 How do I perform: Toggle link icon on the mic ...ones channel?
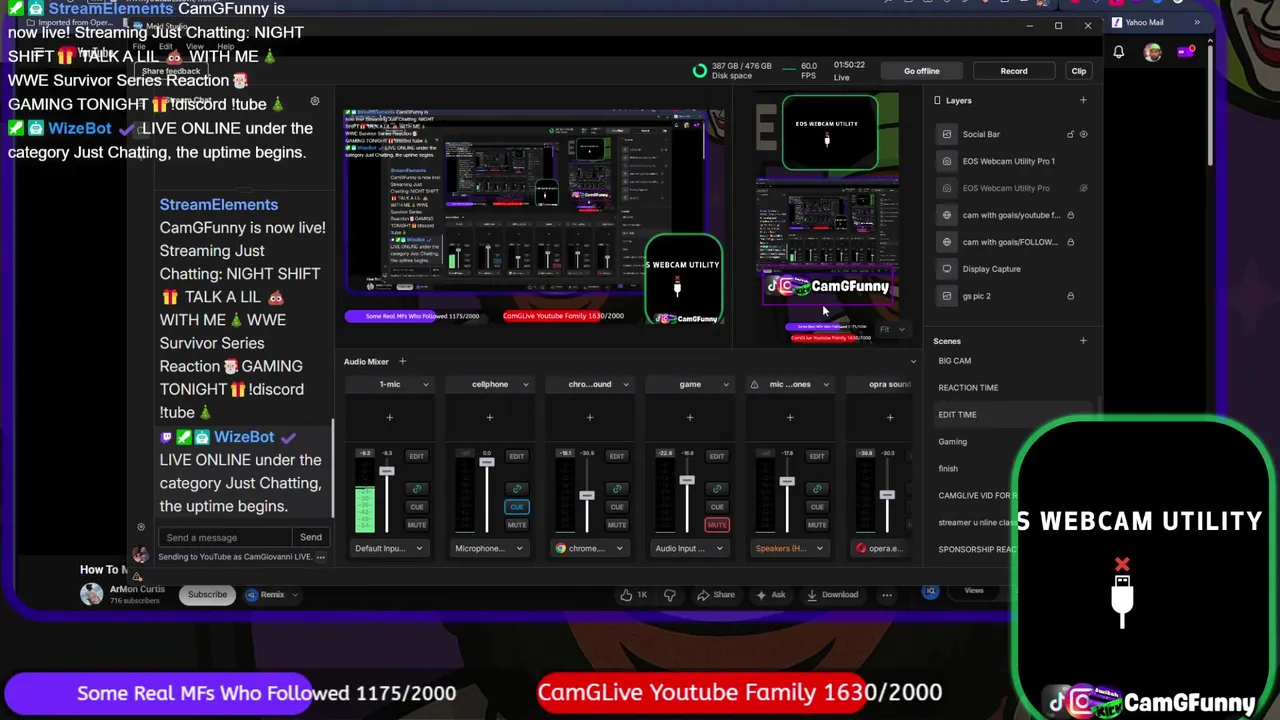point(817,489)
